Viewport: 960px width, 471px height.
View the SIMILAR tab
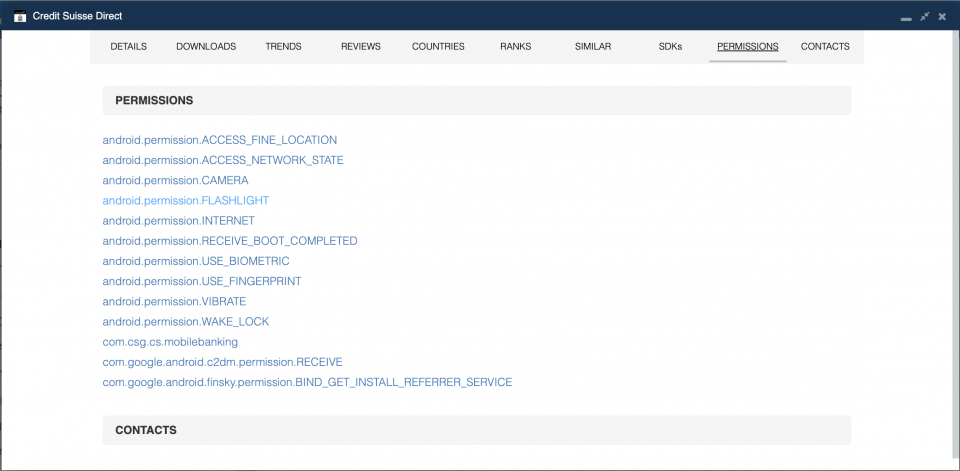tap(593, 46)
